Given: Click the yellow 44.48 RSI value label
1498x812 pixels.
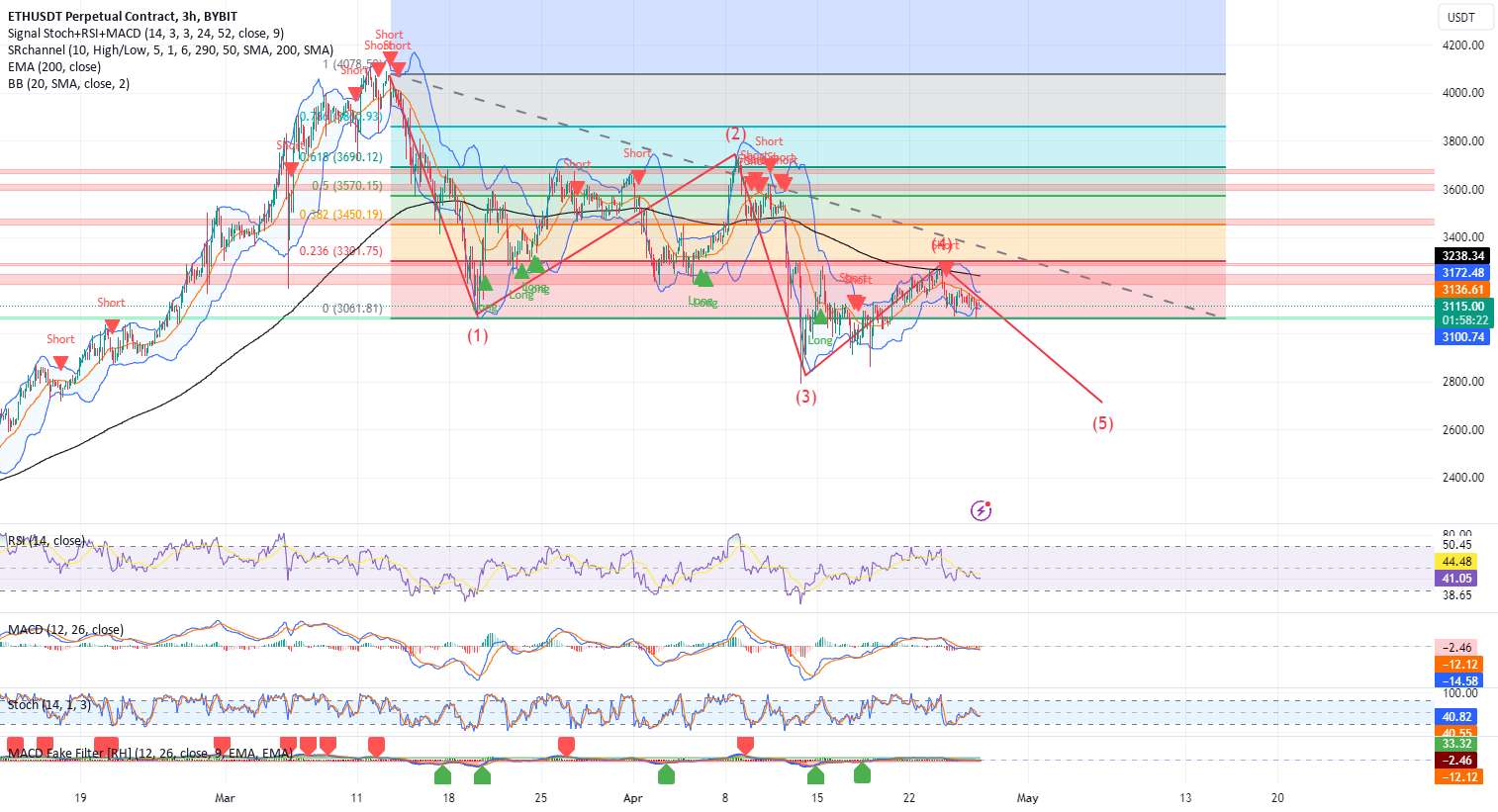Looking at the screenshot, I should pos(1456,562).
